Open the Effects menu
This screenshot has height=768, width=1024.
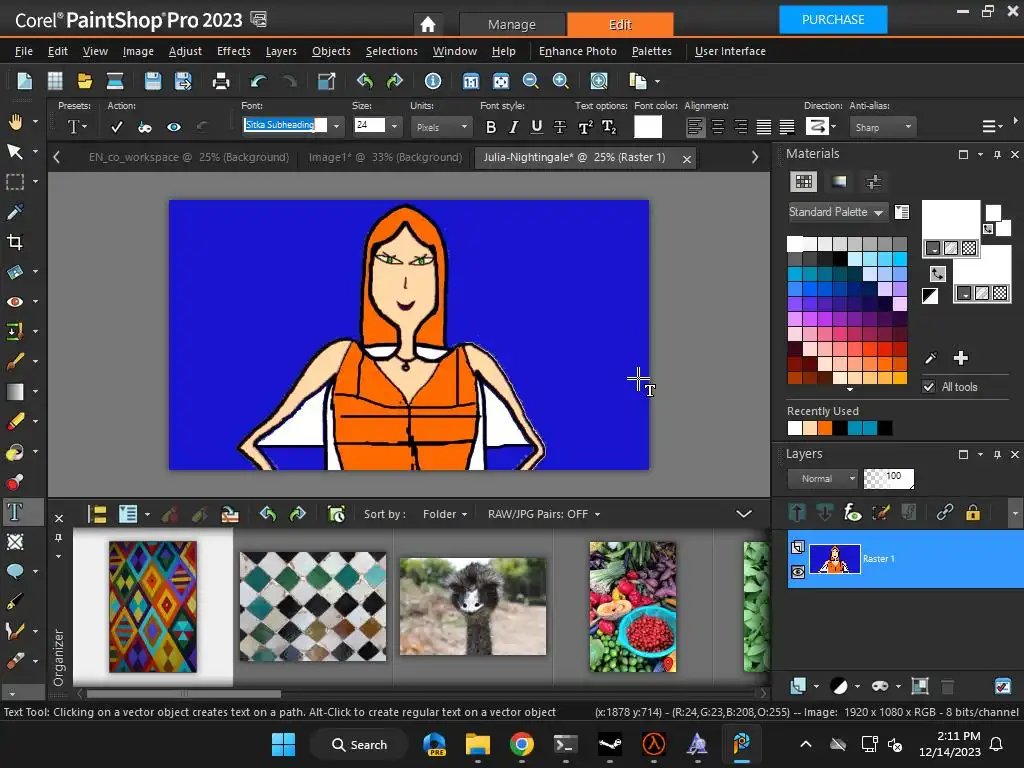tap(233, 51)
